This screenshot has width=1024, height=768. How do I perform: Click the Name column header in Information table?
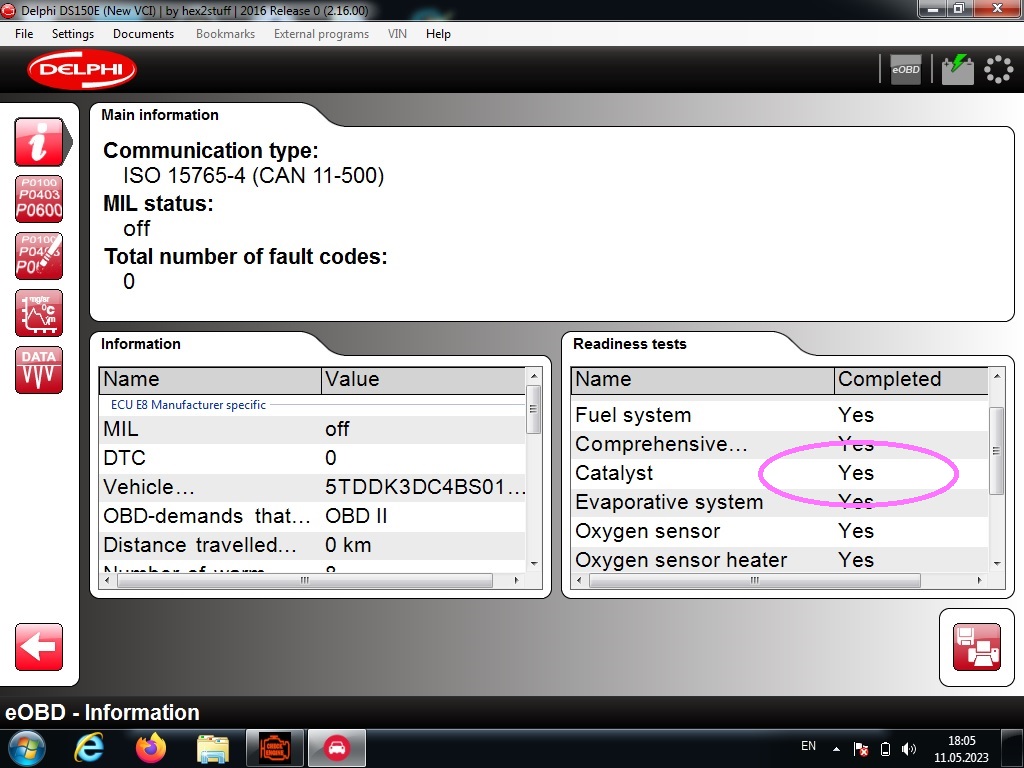click(210, 380)
